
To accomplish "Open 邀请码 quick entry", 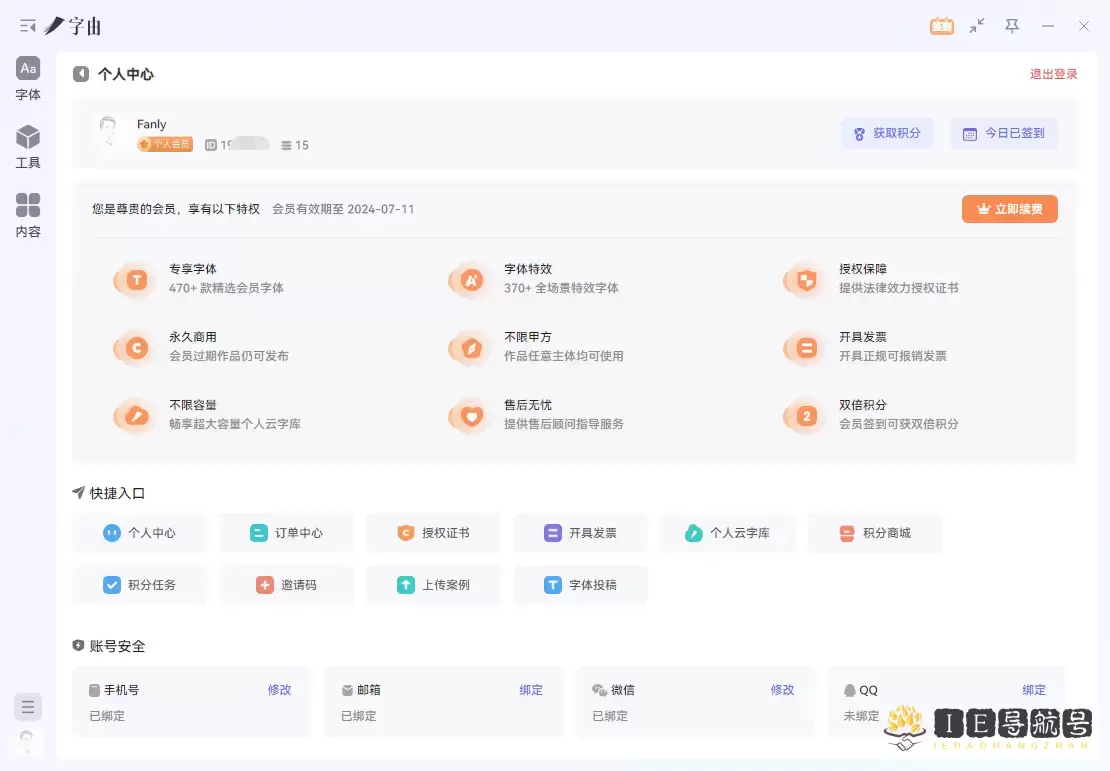I will click(287, 585).
